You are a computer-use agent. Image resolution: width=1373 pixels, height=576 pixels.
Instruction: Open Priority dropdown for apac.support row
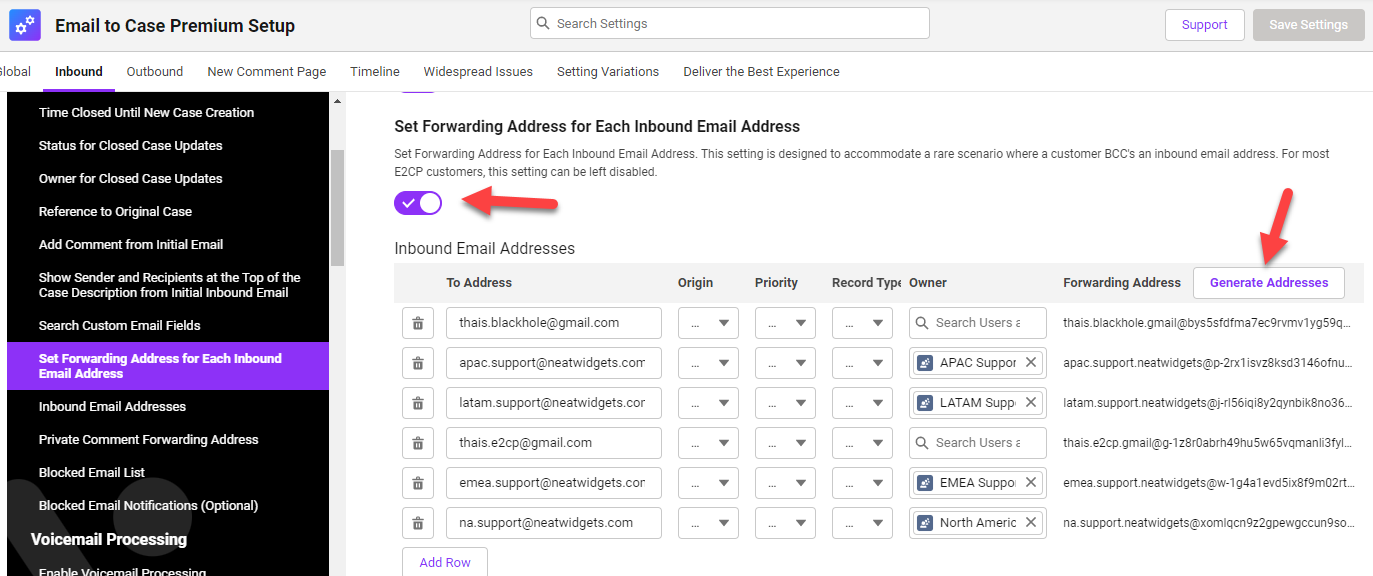coord(785,363)
